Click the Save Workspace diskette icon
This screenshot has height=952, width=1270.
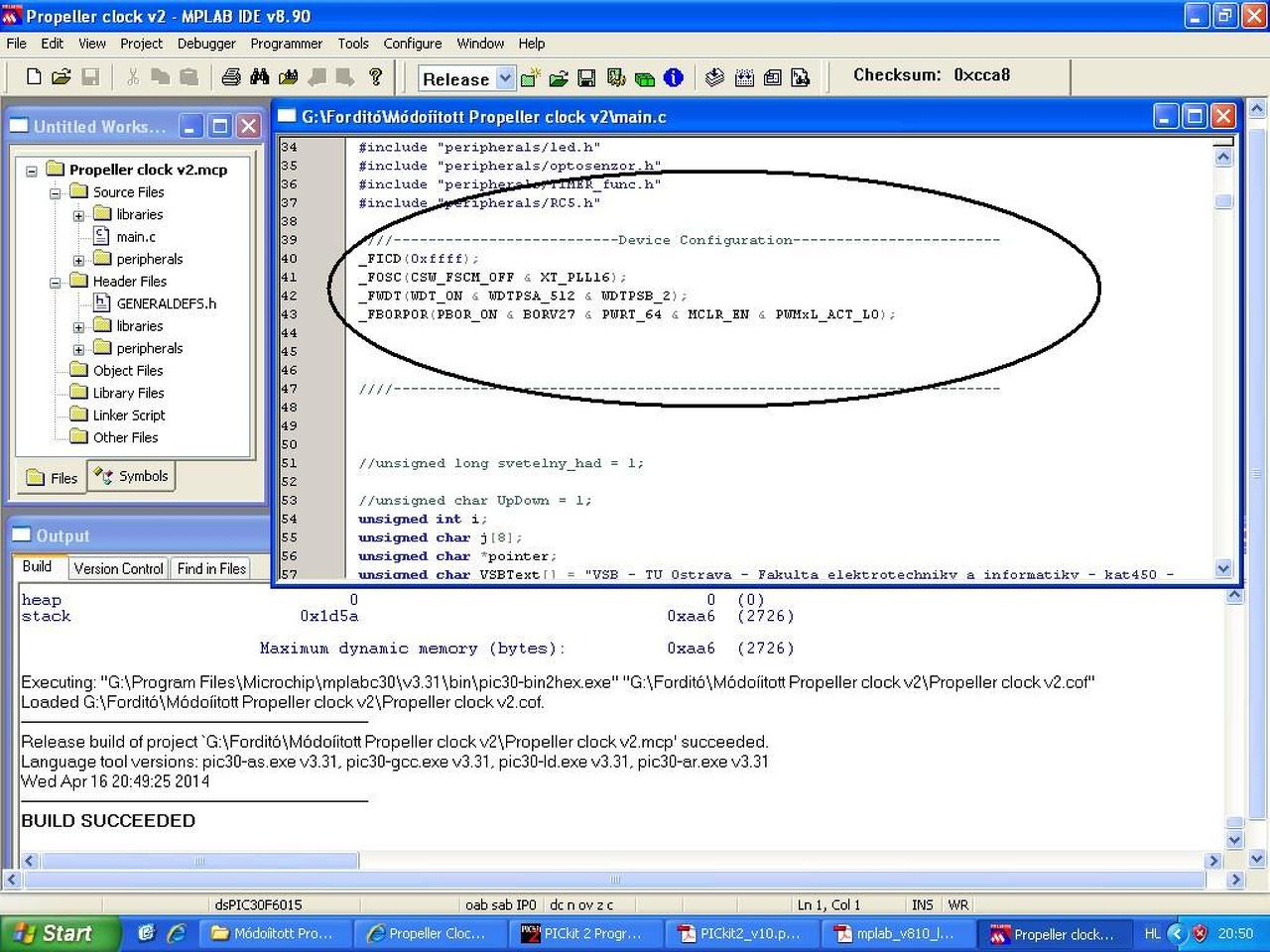pos(586,77)
